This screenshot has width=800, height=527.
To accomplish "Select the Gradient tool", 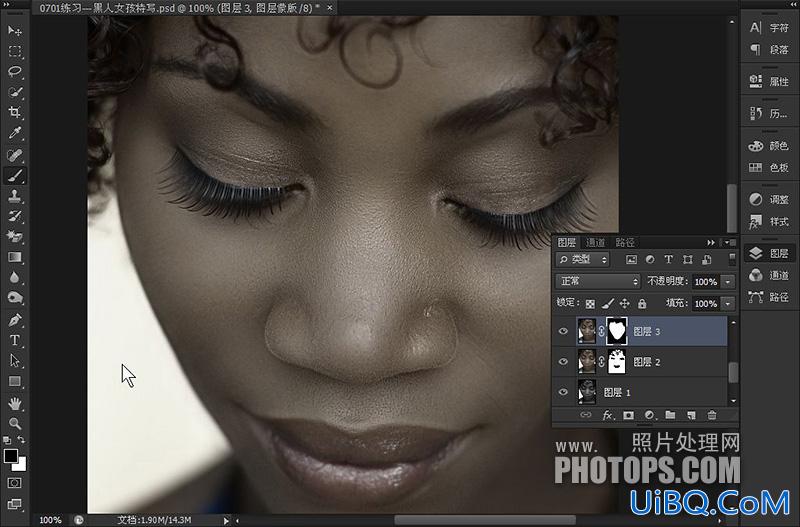I will point(15,257).
